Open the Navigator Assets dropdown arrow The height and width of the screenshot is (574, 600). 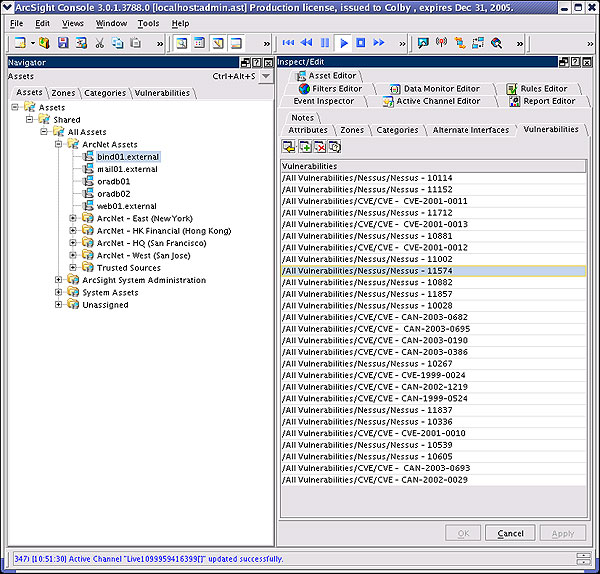[266, 76]
